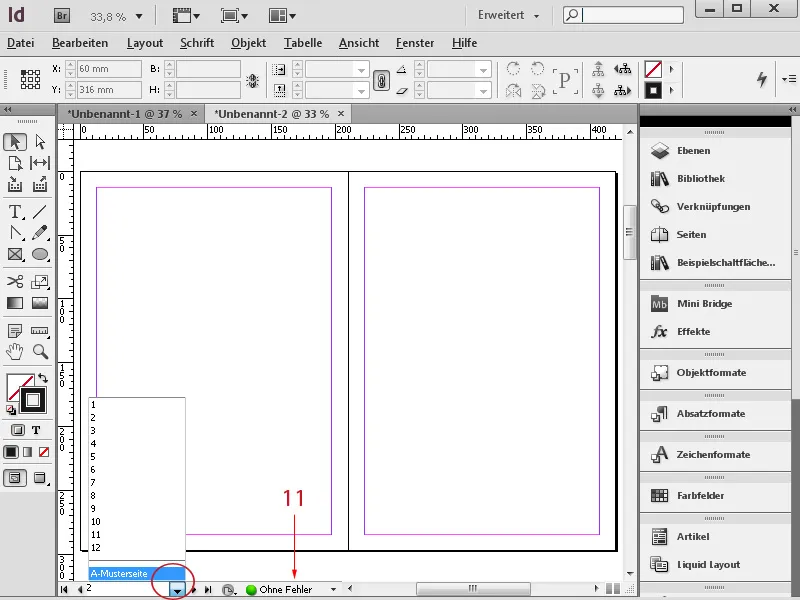Screen dimensions: 800x600
Task: Click the flip horizontal icon
Action: click(513, 91)
